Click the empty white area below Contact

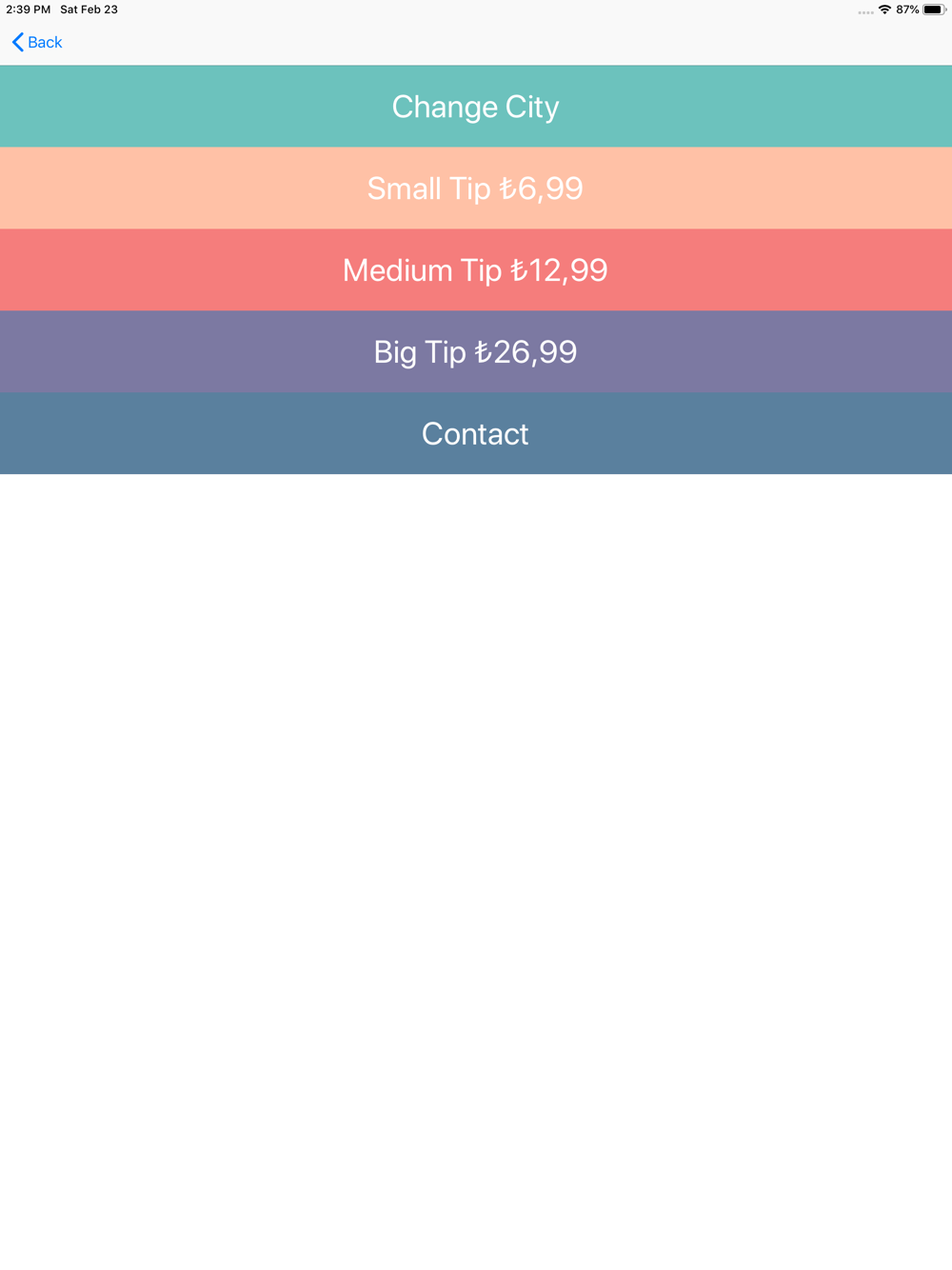click(476, 871)
